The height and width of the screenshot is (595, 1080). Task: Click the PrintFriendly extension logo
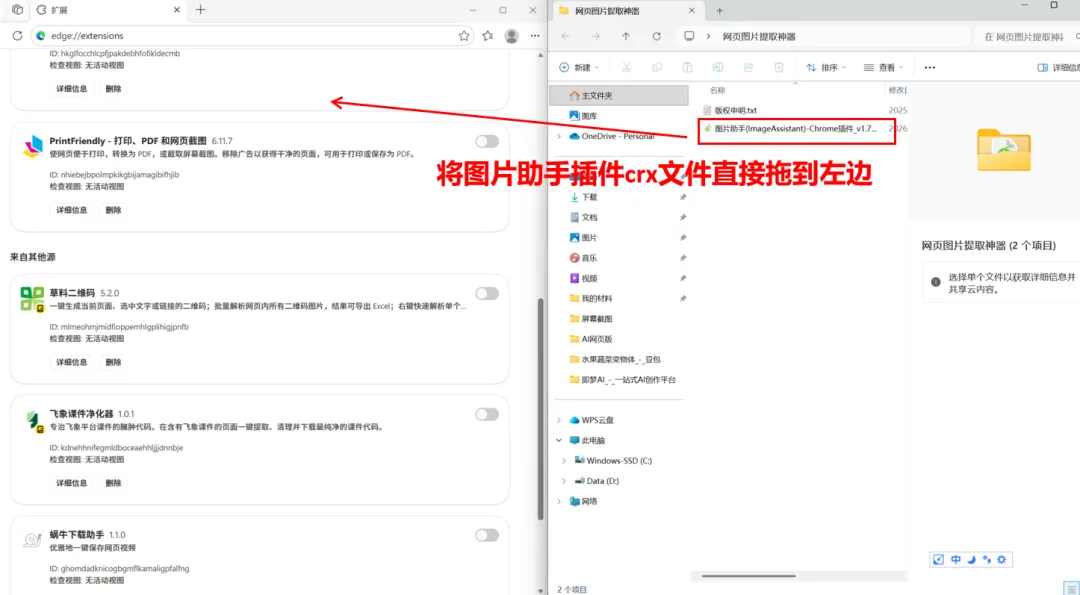click(x=32, y=146)
